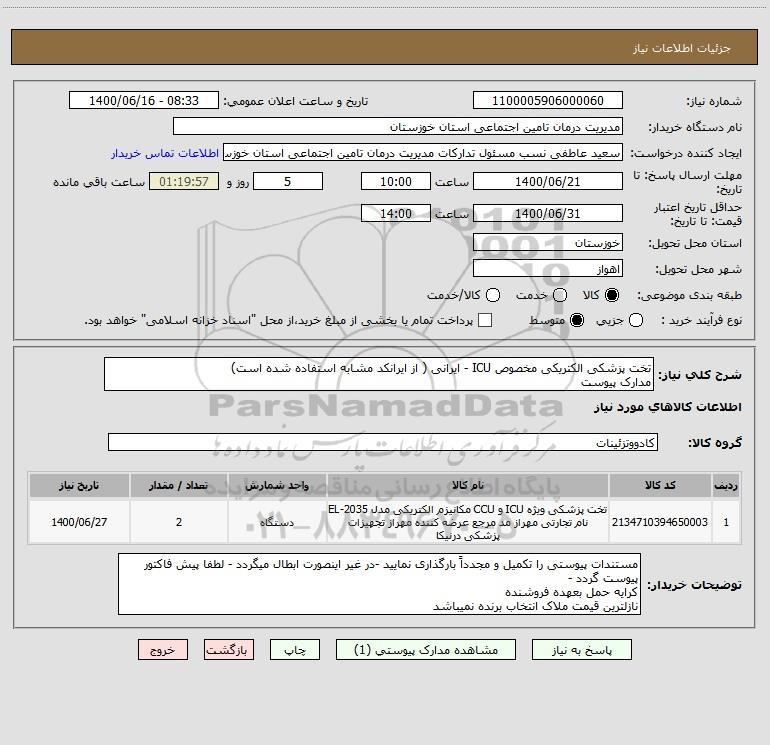Image resolution: width=770 pixels, height=745 pixels.
Task: Click the 'پاسخ به نیاز' button
Action: coord(581,650)
